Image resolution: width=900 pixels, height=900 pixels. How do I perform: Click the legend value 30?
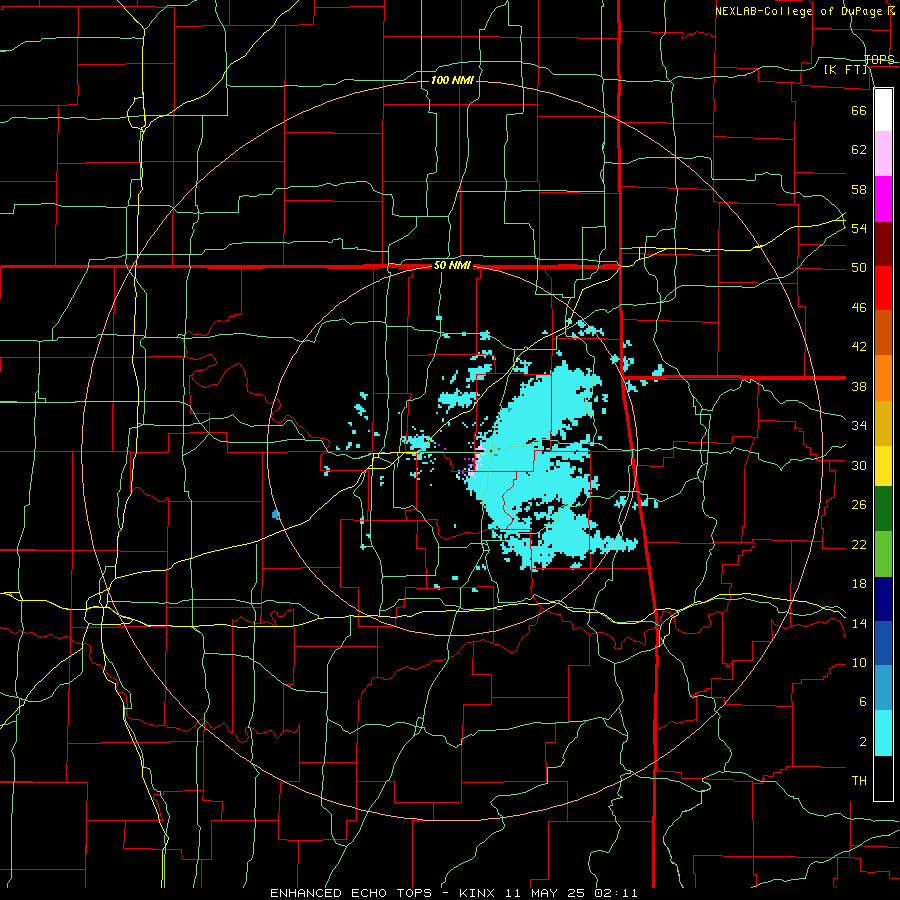tap(859, 465)
